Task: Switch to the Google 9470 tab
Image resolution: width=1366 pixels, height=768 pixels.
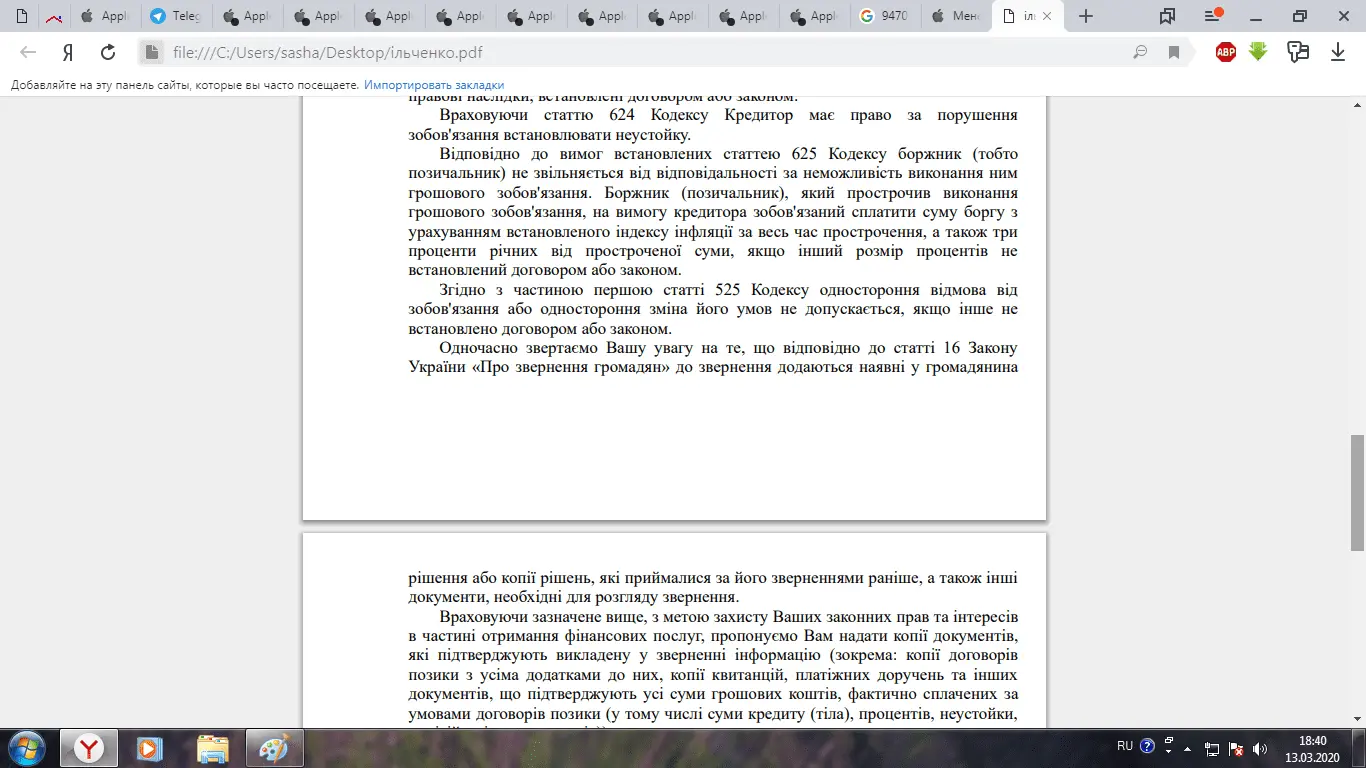Action: pyautogui.click(x=885, y=16)
